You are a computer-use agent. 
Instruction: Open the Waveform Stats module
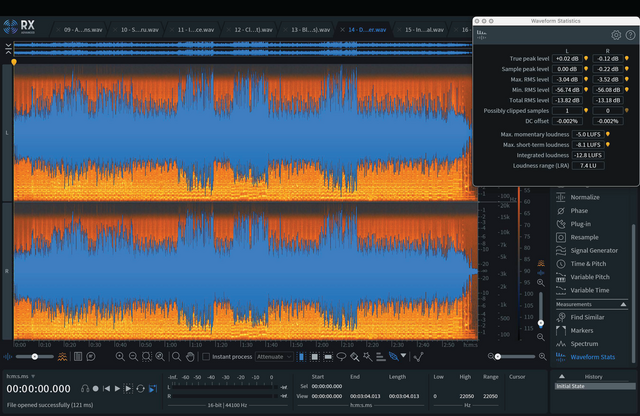[592, 356]
